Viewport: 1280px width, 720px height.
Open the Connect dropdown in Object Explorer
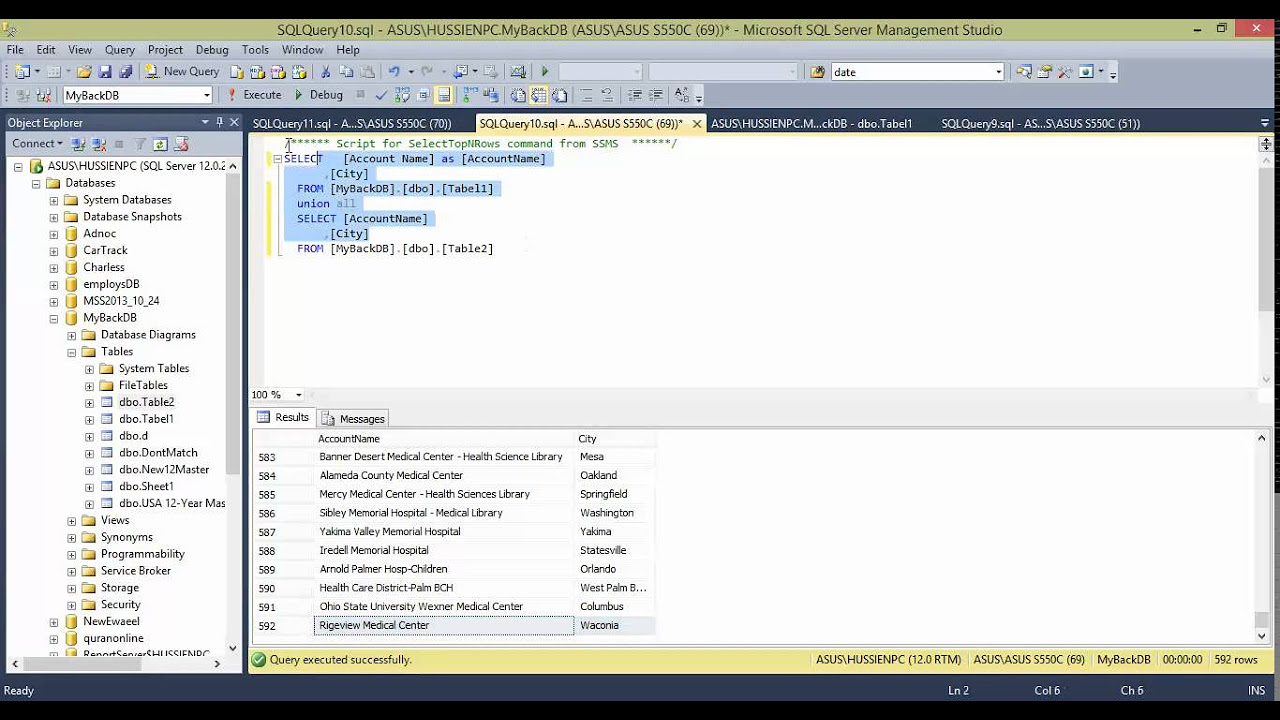[x=36, y=144]
